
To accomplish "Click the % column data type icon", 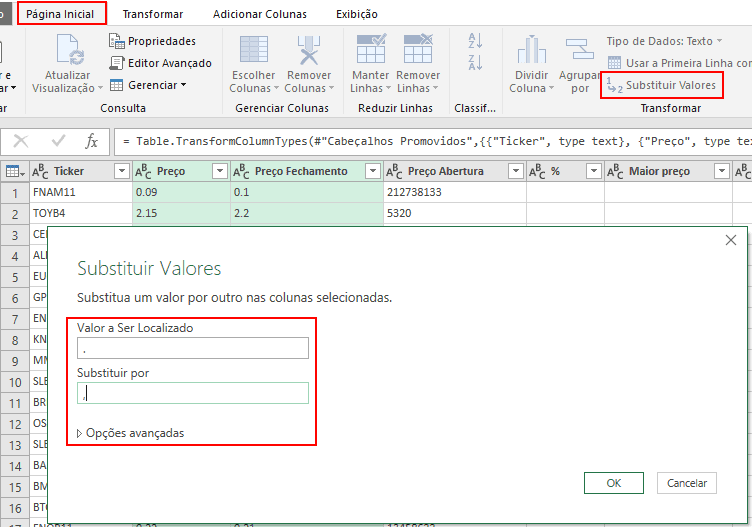I will [x=537, y=171].
